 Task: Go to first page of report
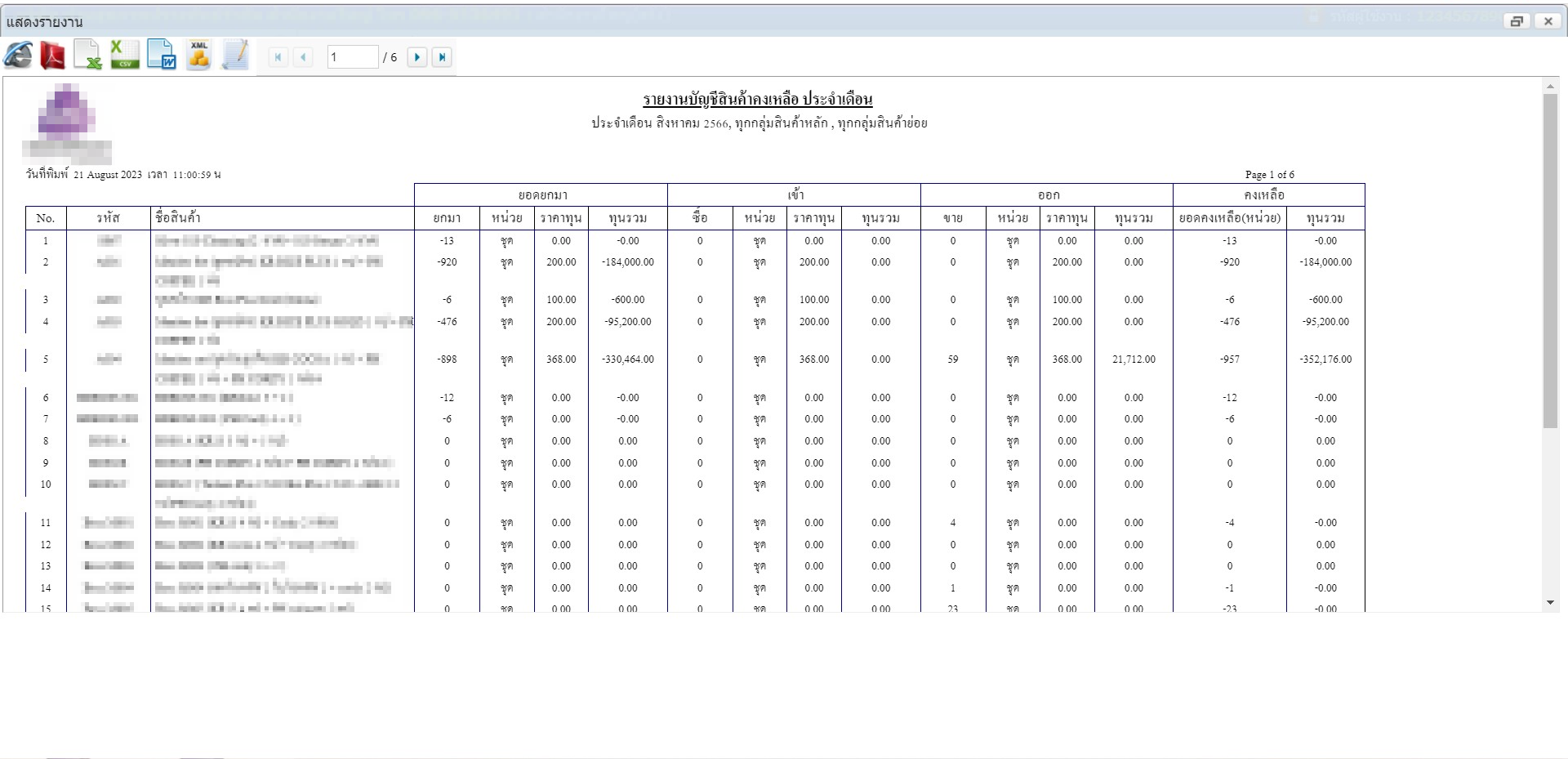(x=278, y=57)
